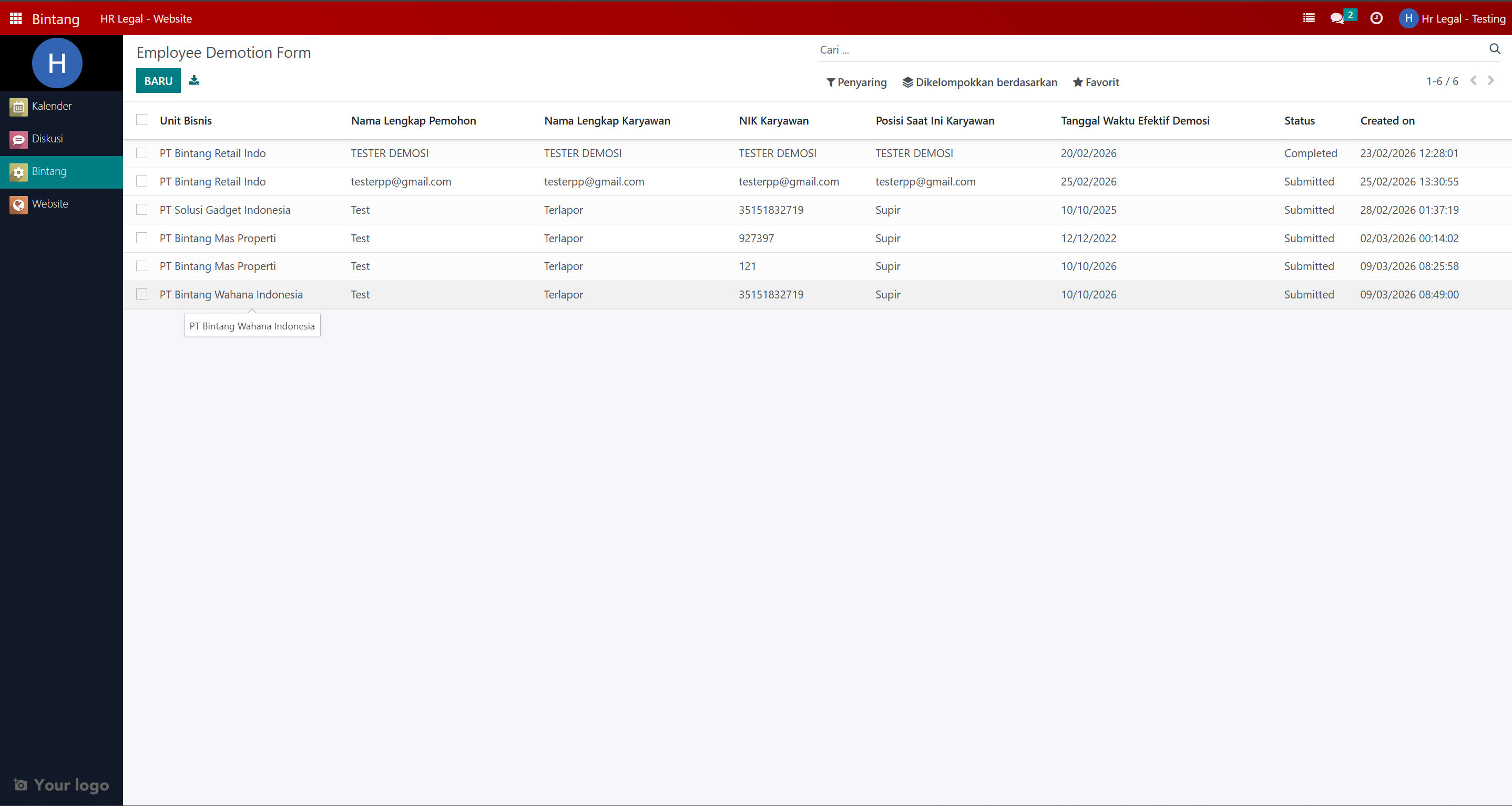This screenshot has height=806, width=1512.
Task: Open the apps grid menu icon
Action: 16,18
